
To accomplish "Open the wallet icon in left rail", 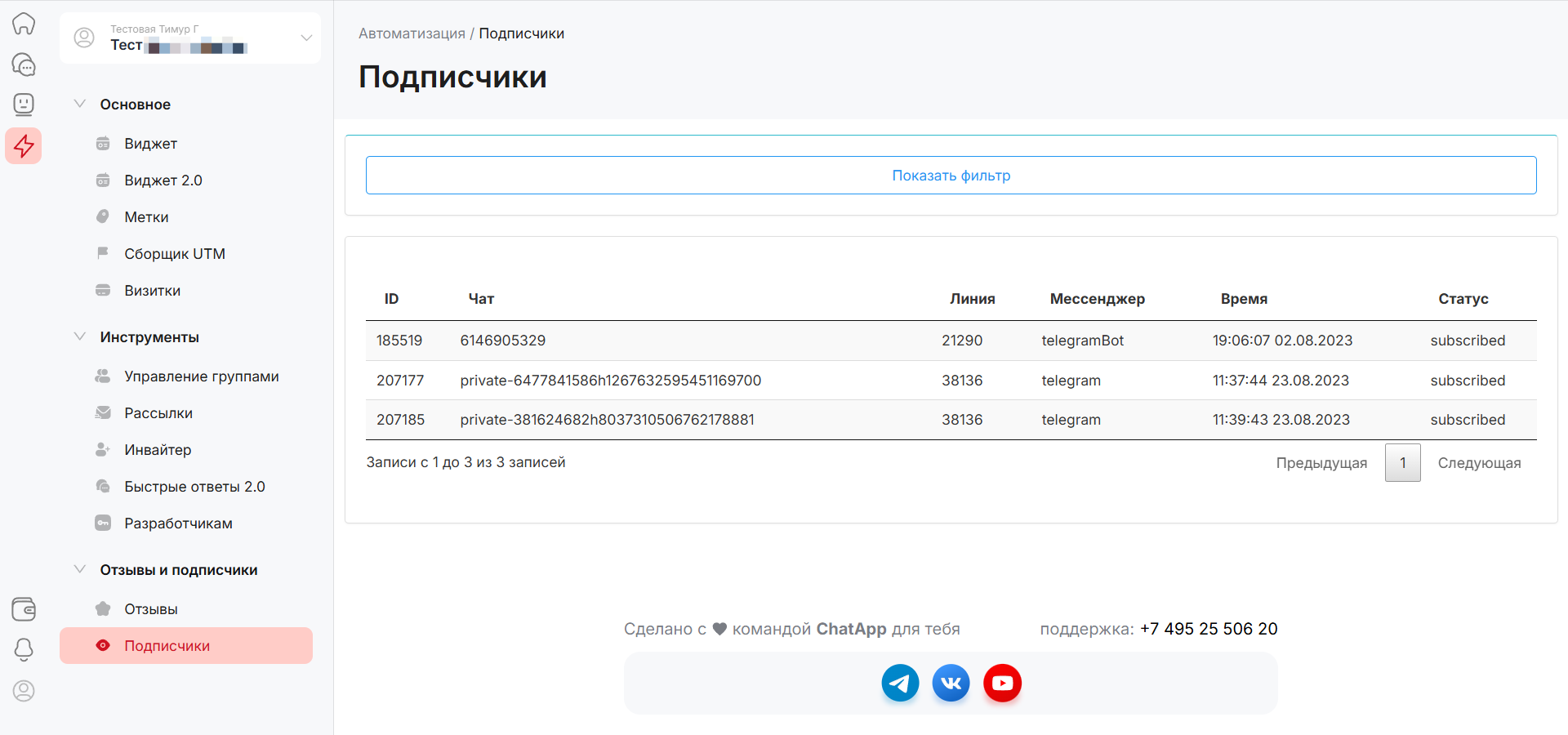I will click(x=24, y=609).
